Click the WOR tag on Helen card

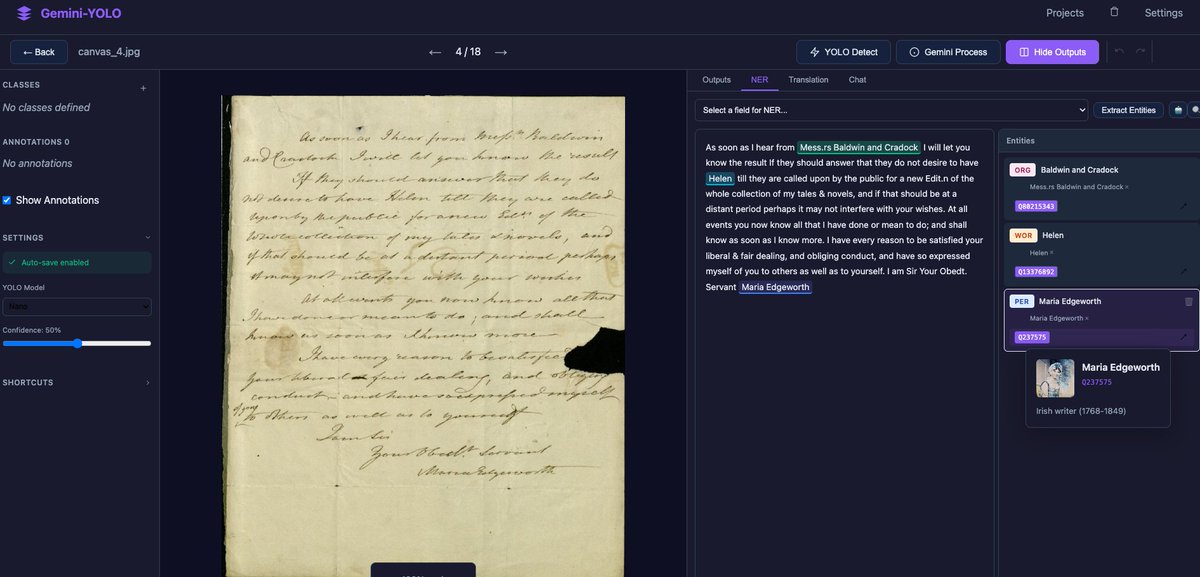pos(1023,235)
